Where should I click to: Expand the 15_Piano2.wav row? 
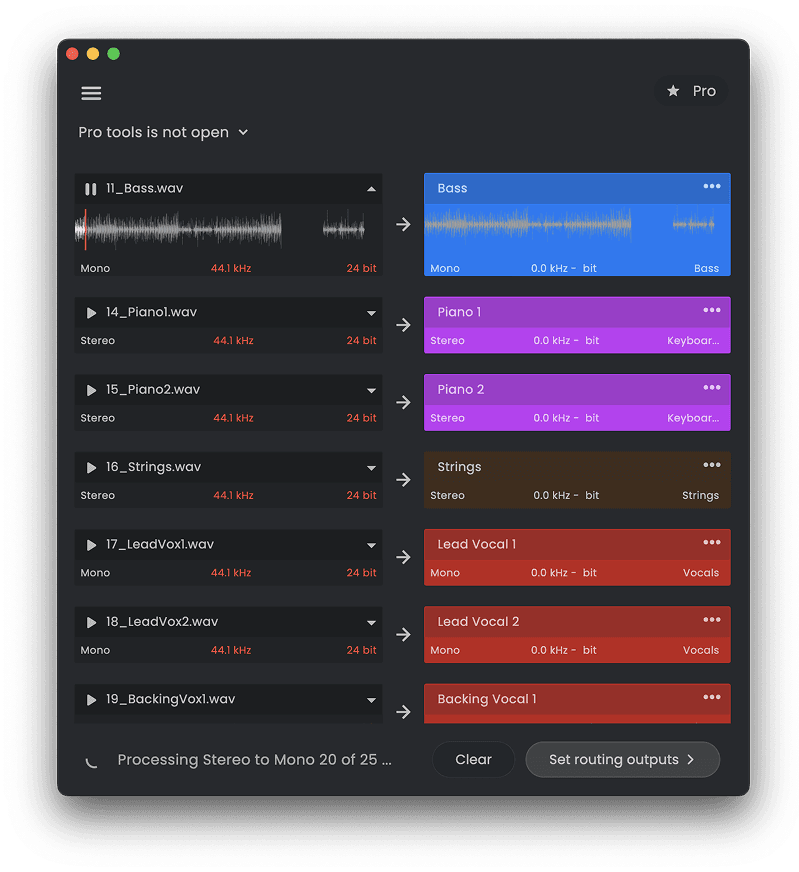tap(371, 390)
